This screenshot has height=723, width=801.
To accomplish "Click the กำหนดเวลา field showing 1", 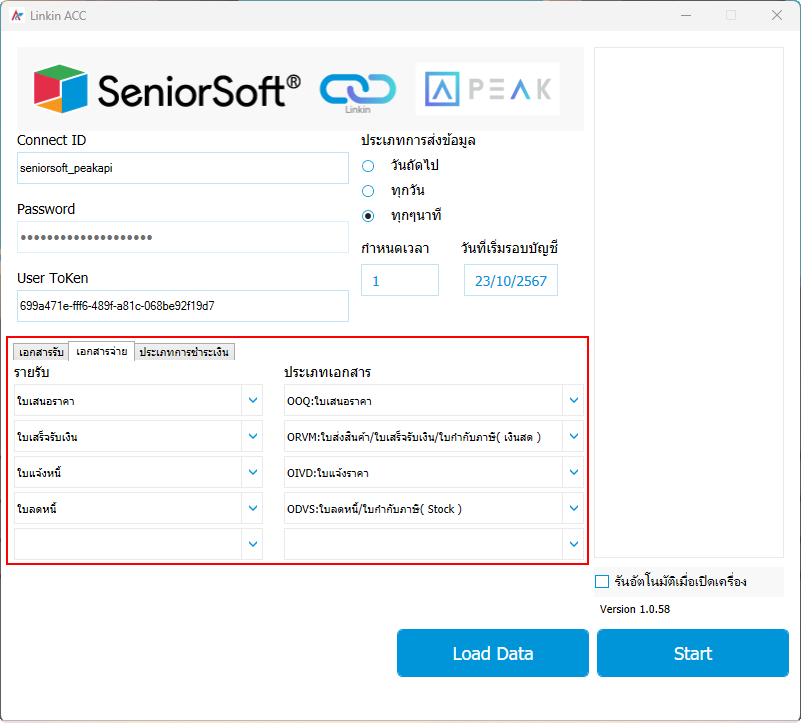I will pos(400,280).
